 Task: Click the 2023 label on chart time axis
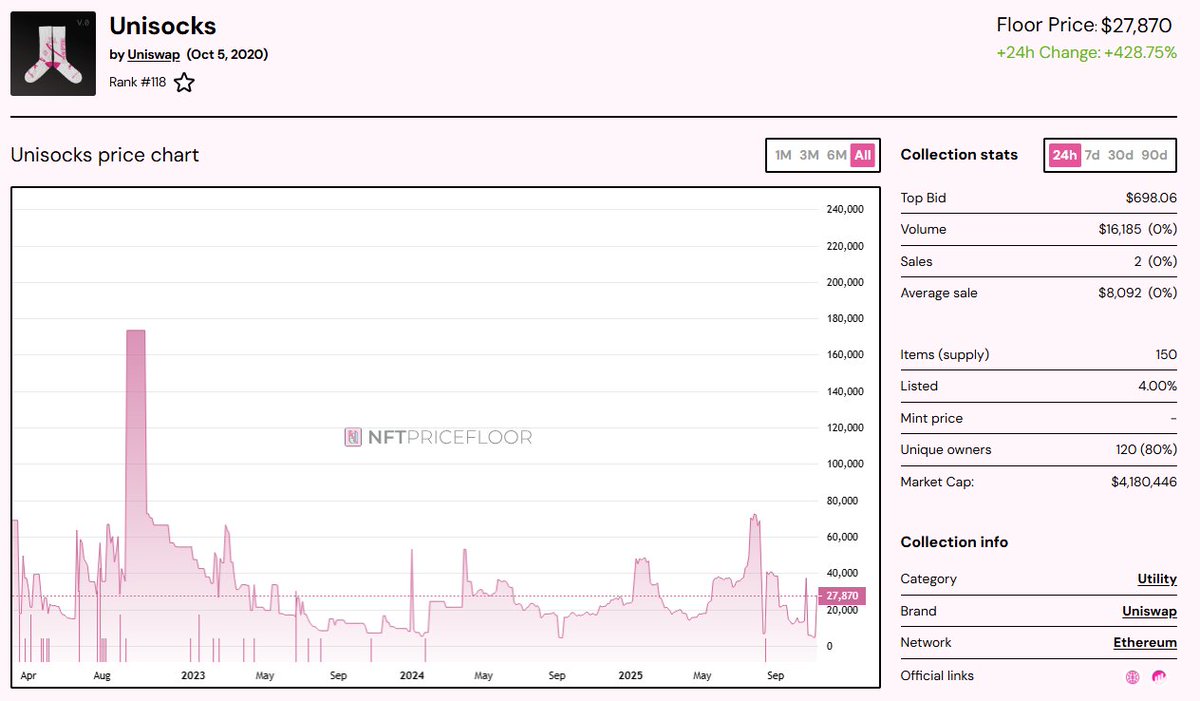point(193,676)
